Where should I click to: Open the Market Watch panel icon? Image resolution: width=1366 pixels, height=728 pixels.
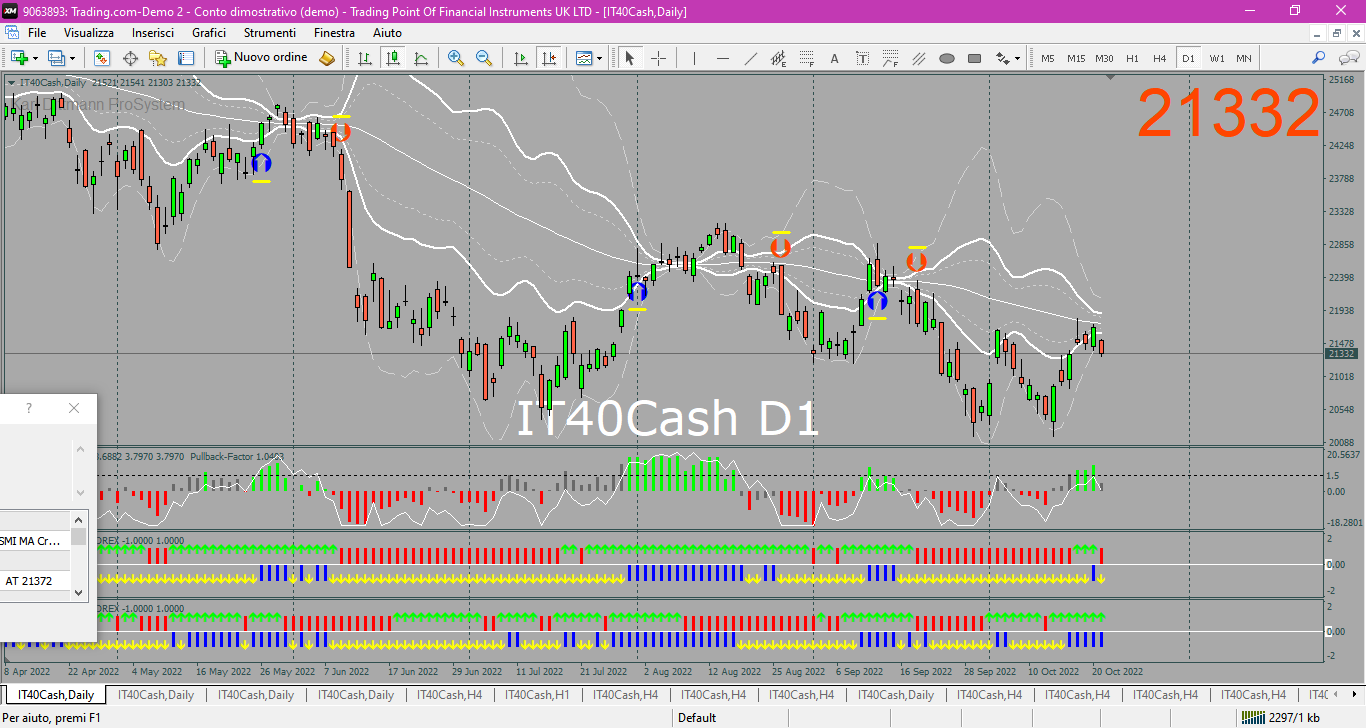pyautogui.click(x=102, y=58)
